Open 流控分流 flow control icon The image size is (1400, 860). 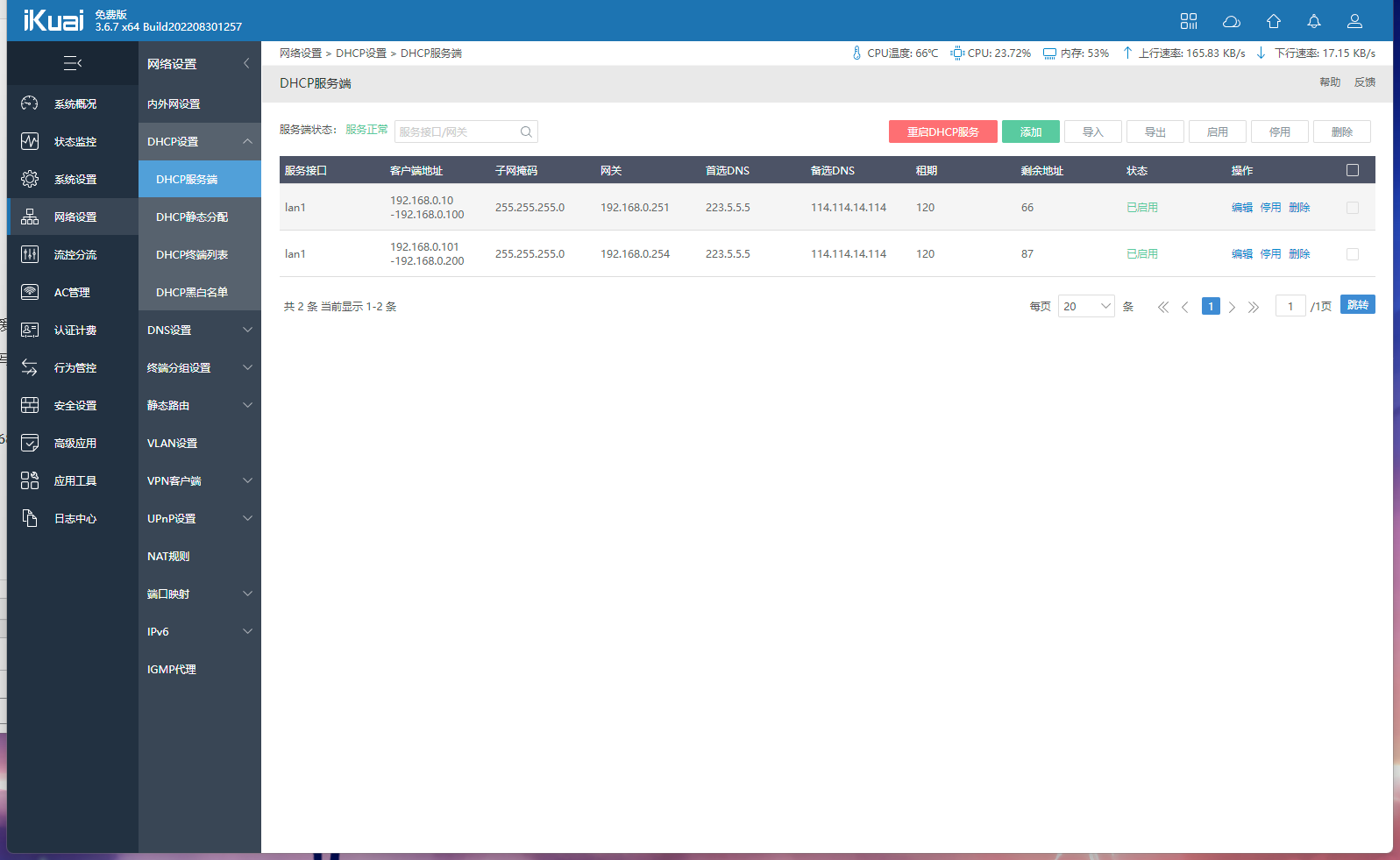(x=30, y=254)
